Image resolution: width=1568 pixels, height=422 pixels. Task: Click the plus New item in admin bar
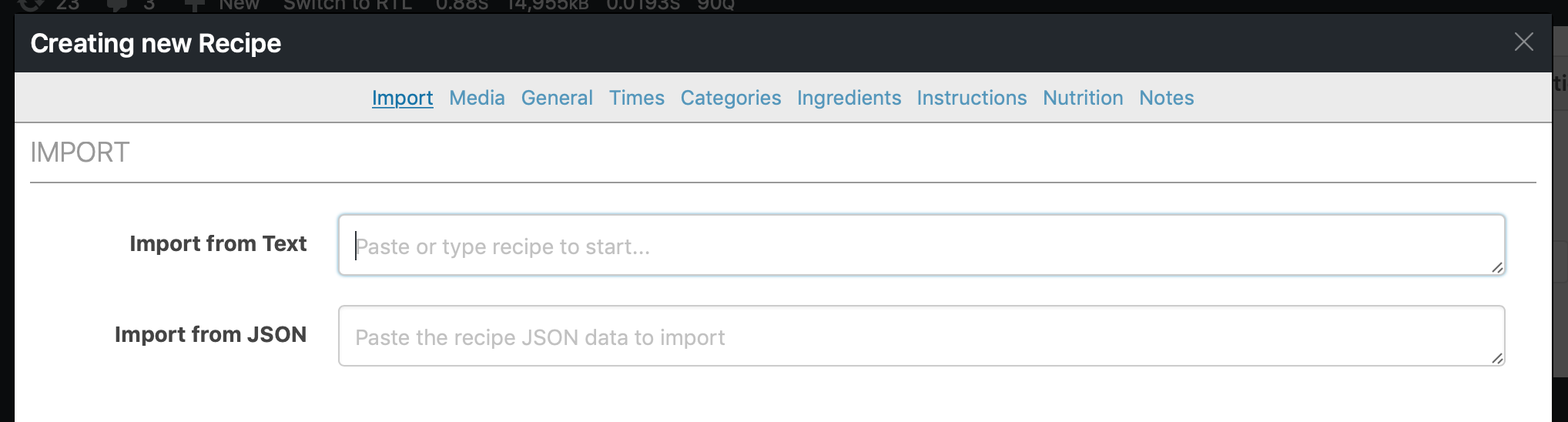coord(222,5)
